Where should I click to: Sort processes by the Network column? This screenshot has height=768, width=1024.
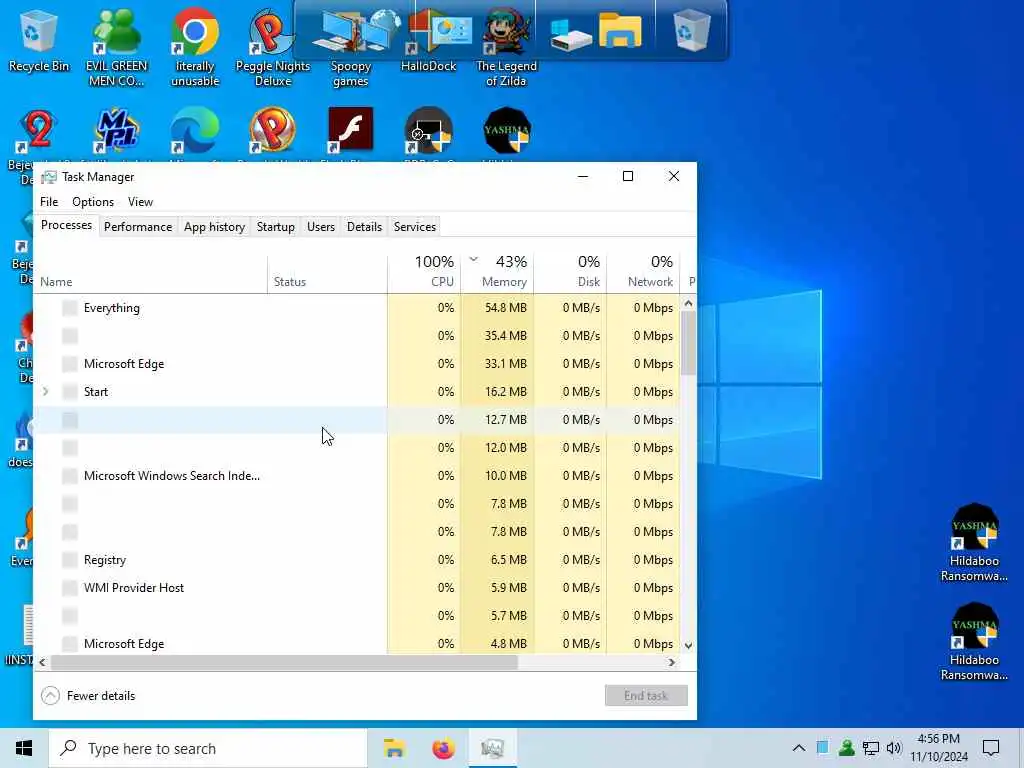point(643,272)
